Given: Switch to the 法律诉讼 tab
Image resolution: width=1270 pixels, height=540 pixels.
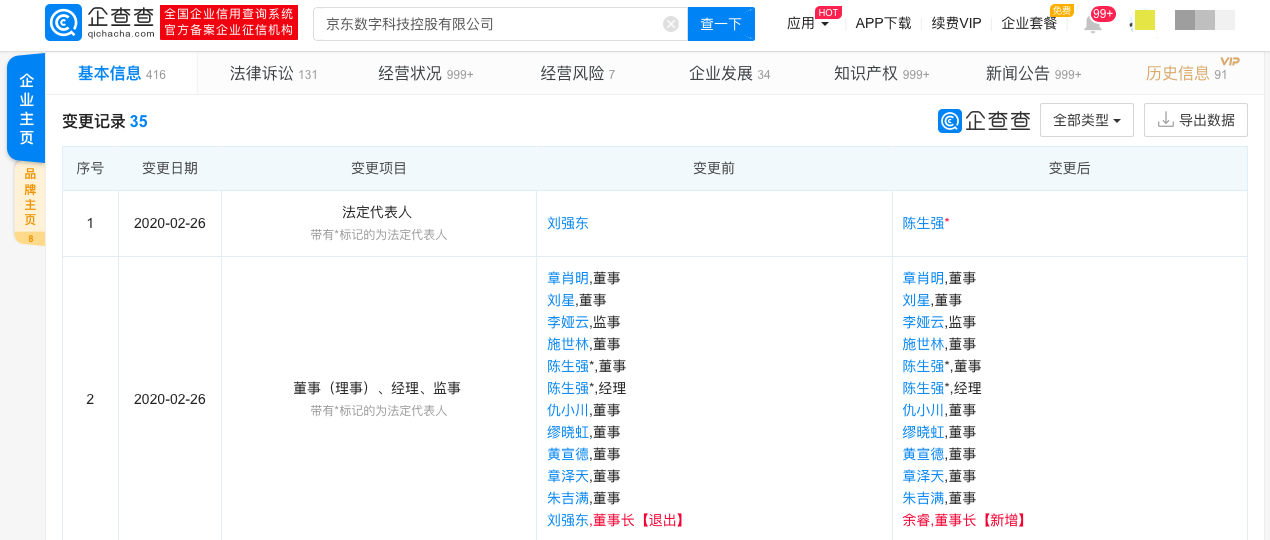Looking at the screenshot, I should click(273, 73).
